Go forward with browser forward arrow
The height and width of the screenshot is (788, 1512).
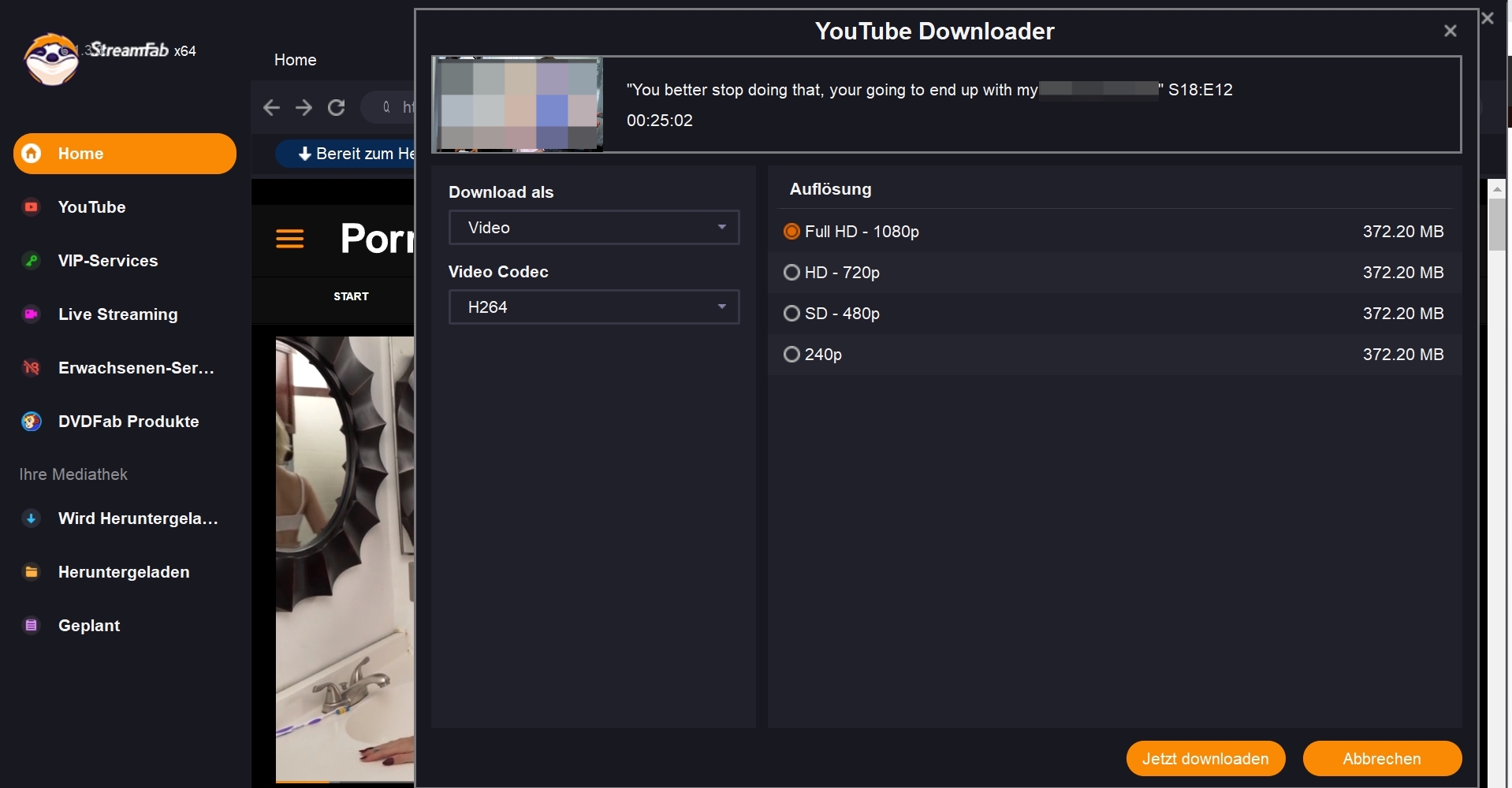[x=304, y=108]
